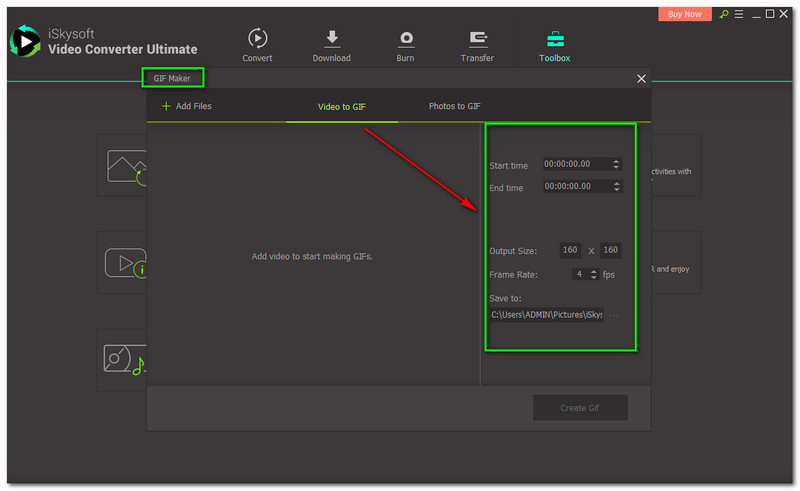Click the Buy Now button
Image resolution: width=800 pixels, height=491 pixels.
click(685, 14)
